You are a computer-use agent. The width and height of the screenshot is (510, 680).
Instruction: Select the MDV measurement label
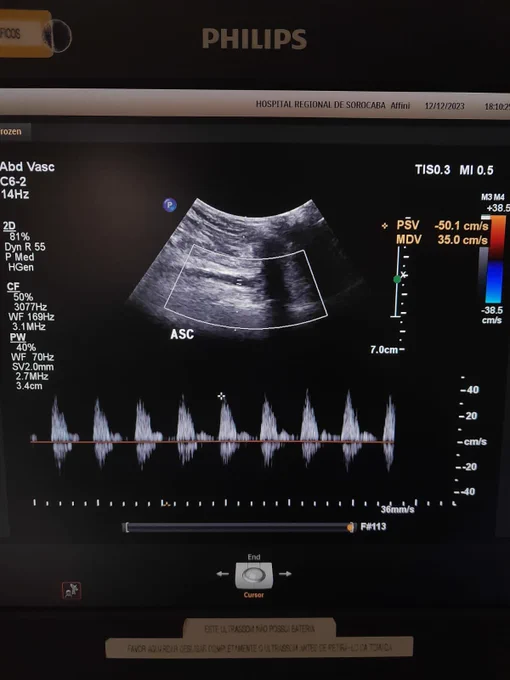click(409, 239)
